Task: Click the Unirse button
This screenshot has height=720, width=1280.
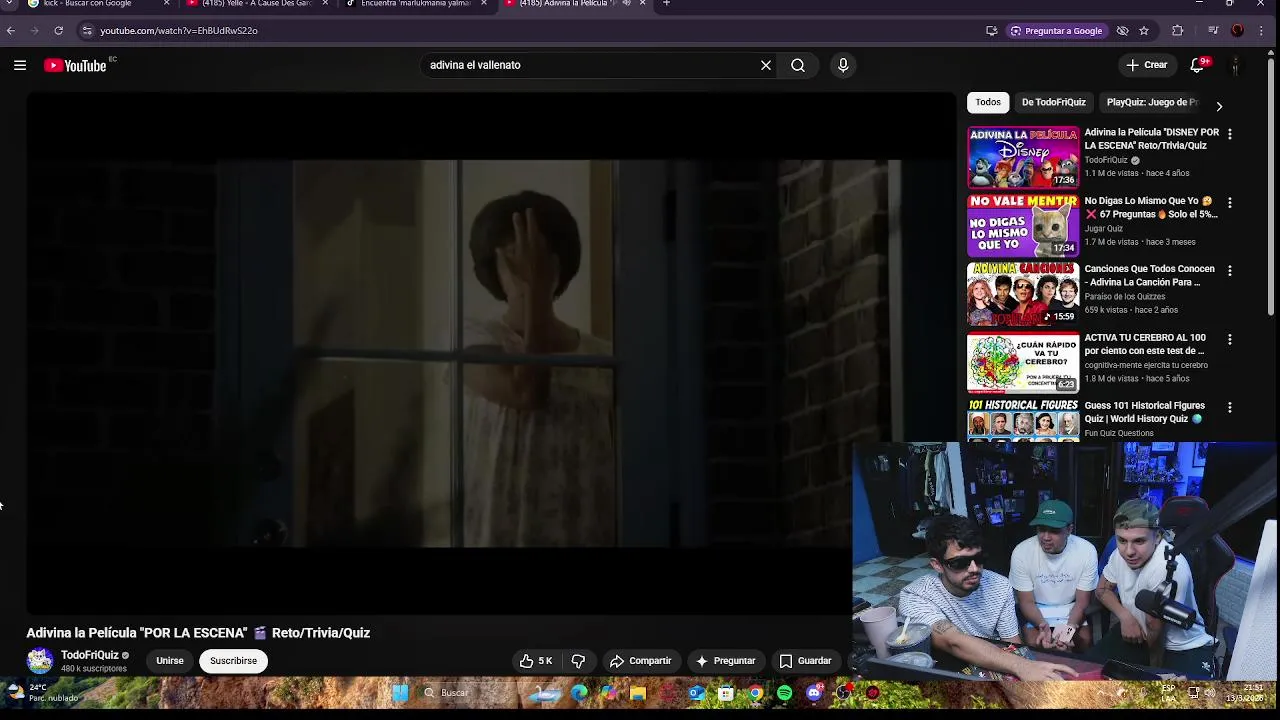Action: pos(170,660)
